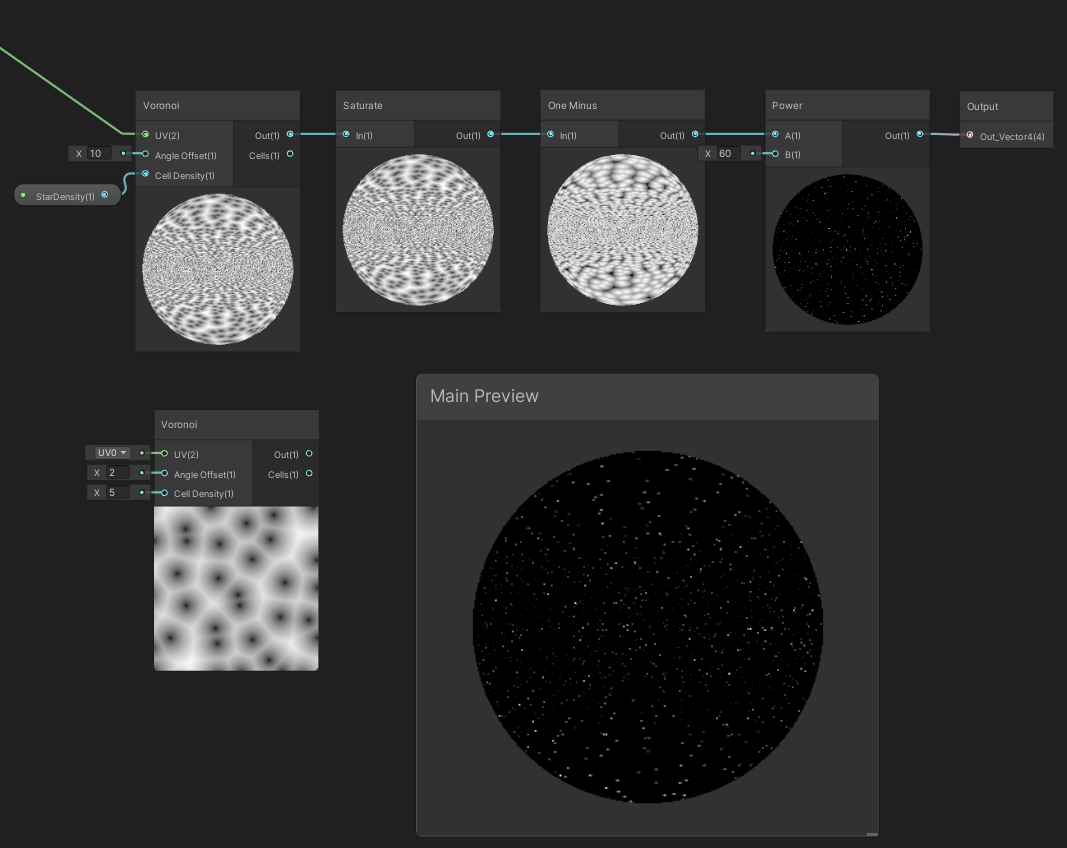
Task: Click the Out(1) port on the Saturate node
Action: 488,134
